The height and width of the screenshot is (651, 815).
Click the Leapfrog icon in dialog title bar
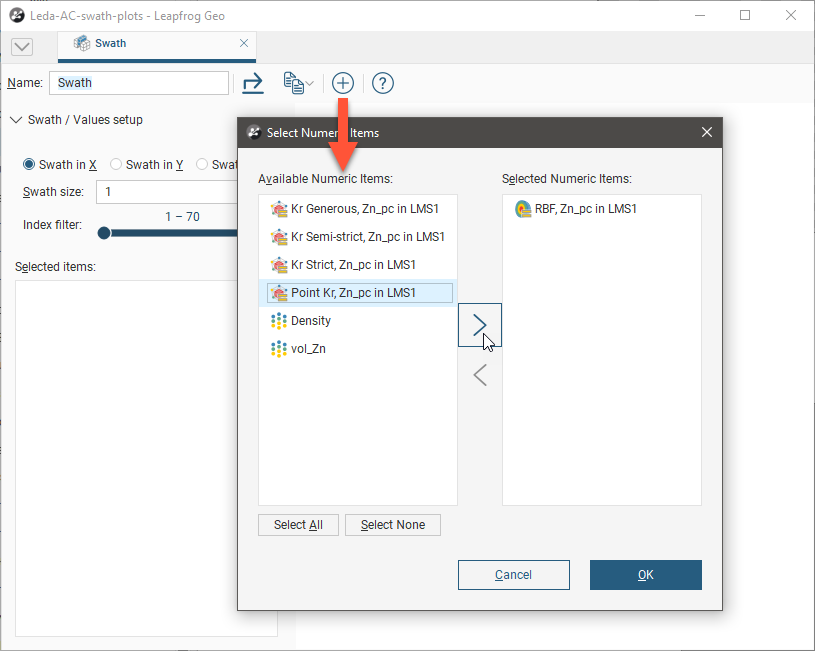(254, 133)
